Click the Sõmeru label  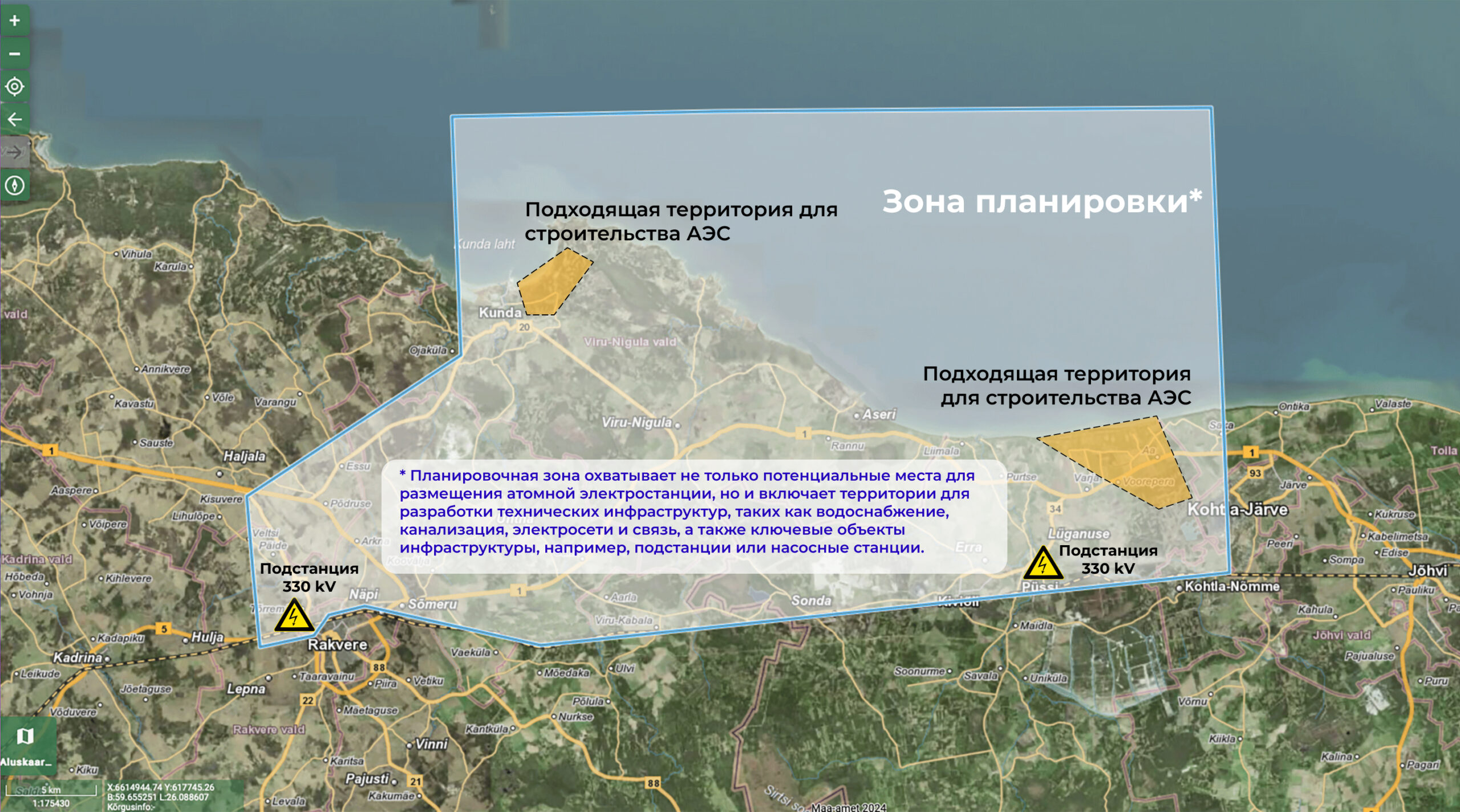tap(432, 604)
